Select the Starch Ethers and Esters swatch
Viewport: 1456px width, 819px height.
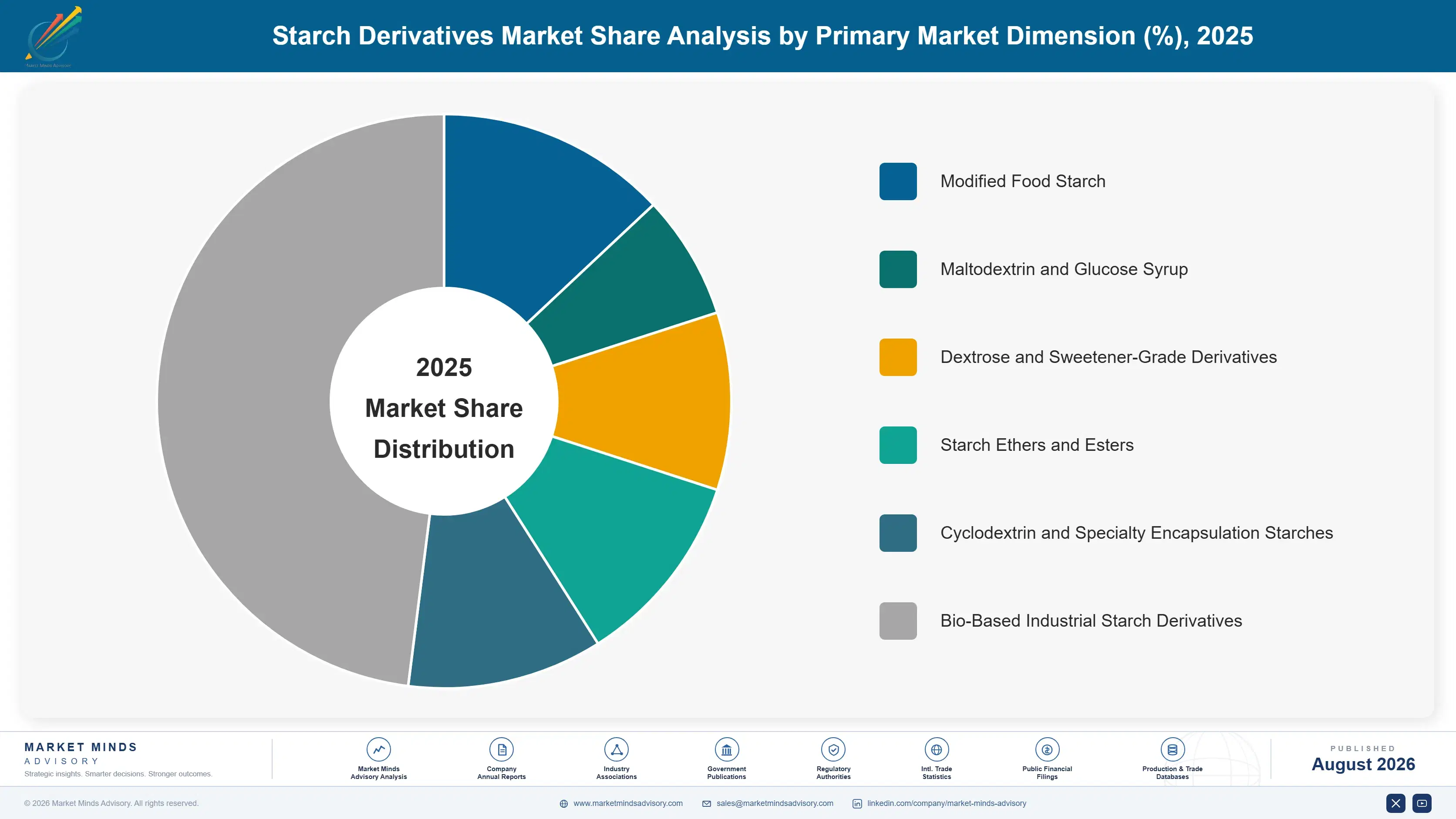(897, 445)
